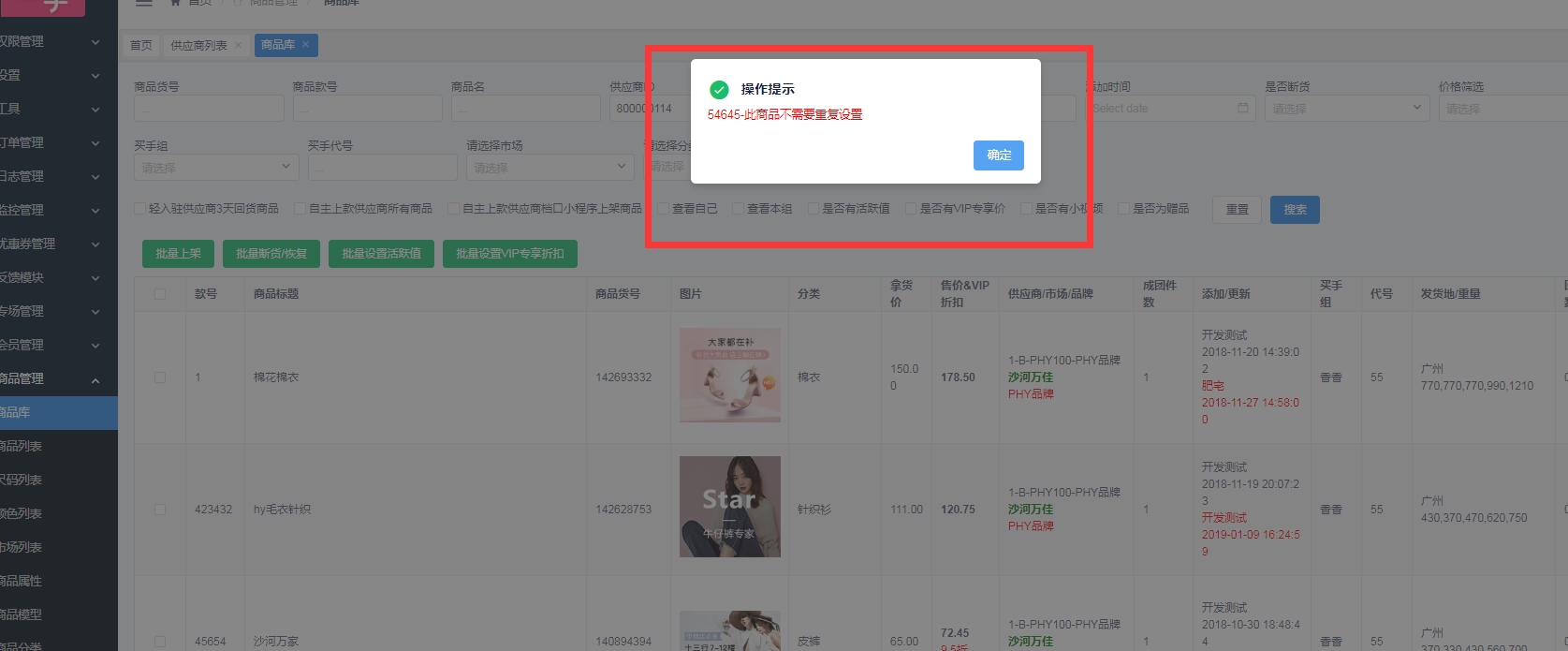
Task: Close the 供应商列表 tab with its x icon
Action: pyautogui.click(x=238, y=45)
